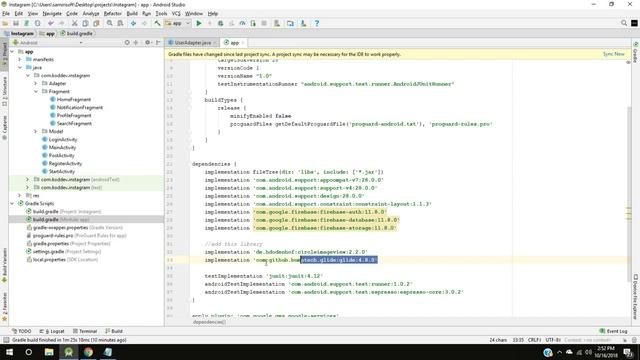Expand the Model package
This screenshot has height=360, width=640.
coord(36,131)
